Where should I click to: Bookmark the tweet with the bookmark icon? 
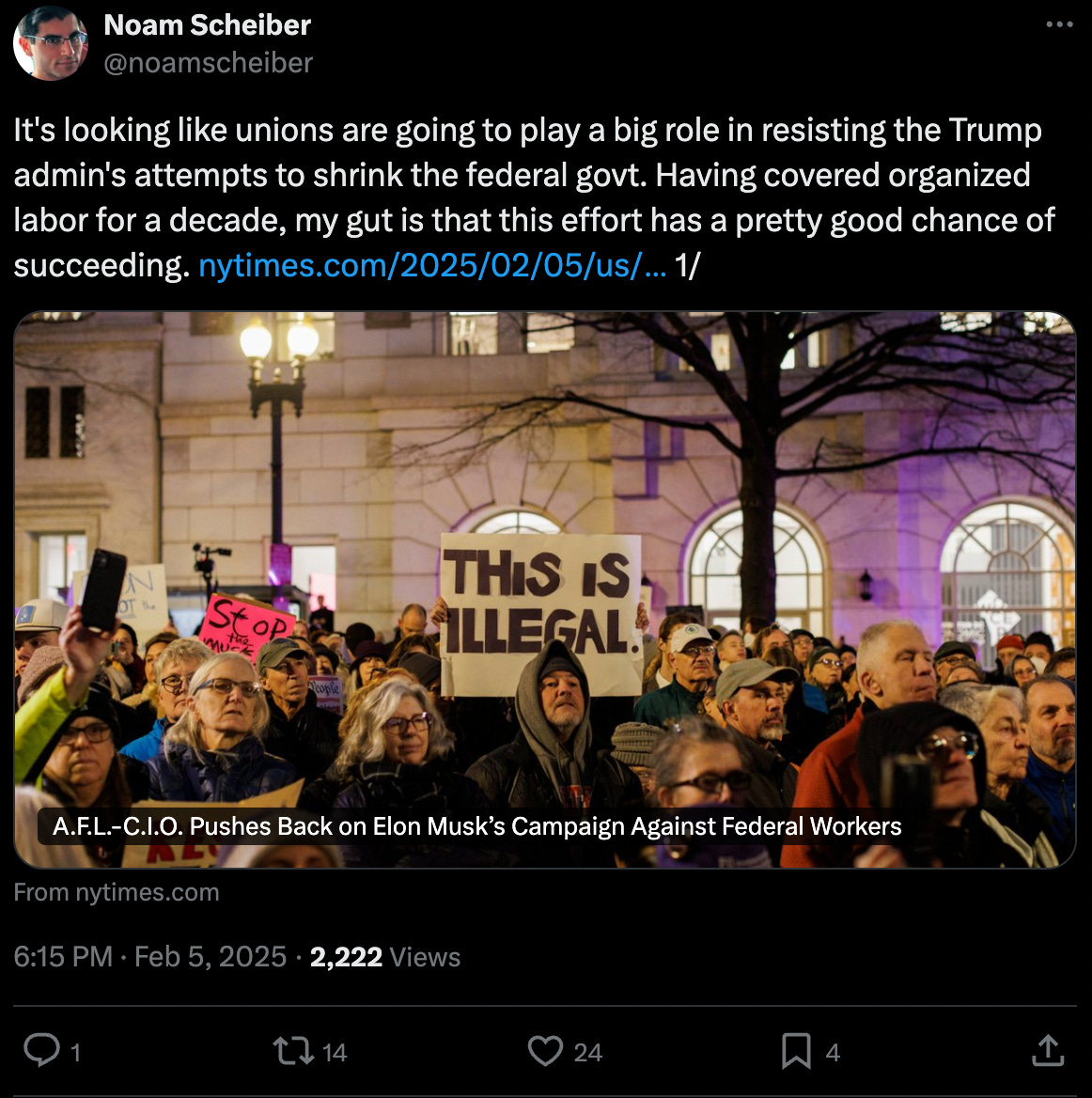point(797,1051)
